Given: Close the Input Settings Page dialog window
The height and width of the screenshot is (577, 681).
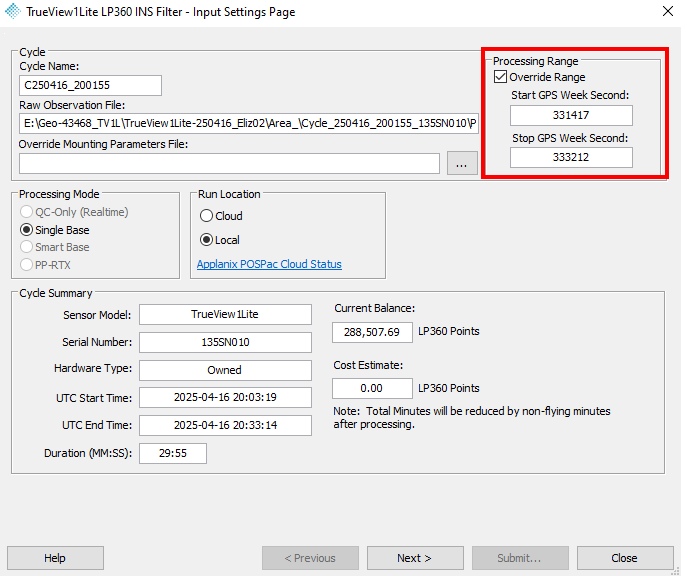Looking at the screenshot, I should (x=668, y=11).
